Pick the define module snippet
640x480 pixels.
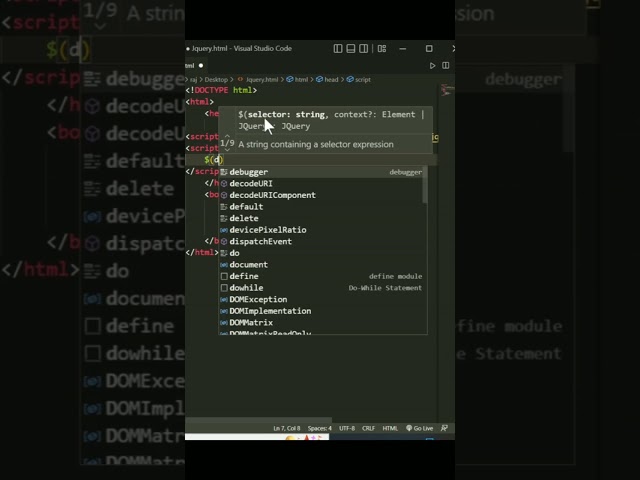coord(321,276)
